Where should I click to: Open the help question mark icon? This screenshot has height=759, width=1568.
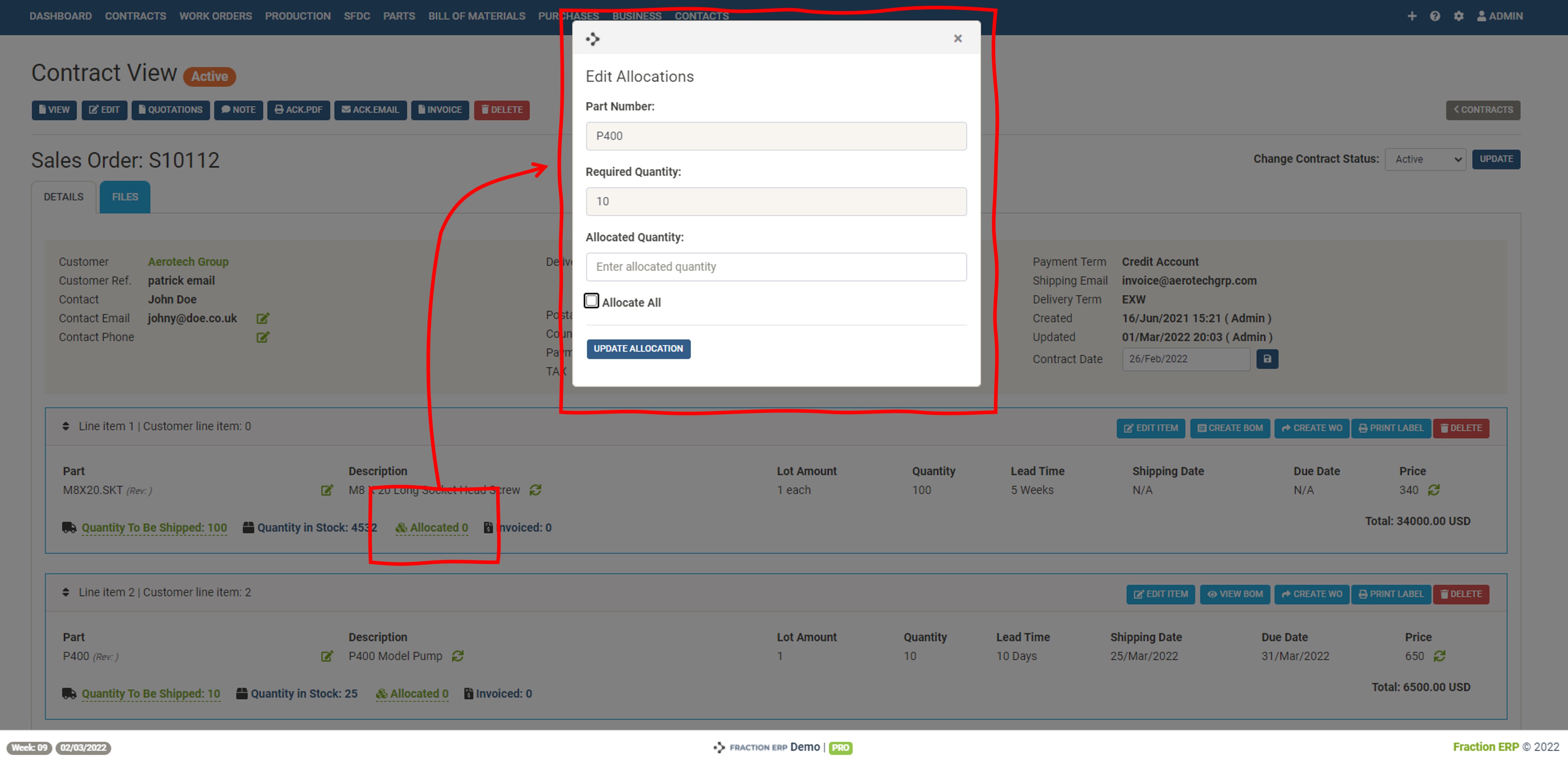pyautogui.click(x=1435, y=16)
